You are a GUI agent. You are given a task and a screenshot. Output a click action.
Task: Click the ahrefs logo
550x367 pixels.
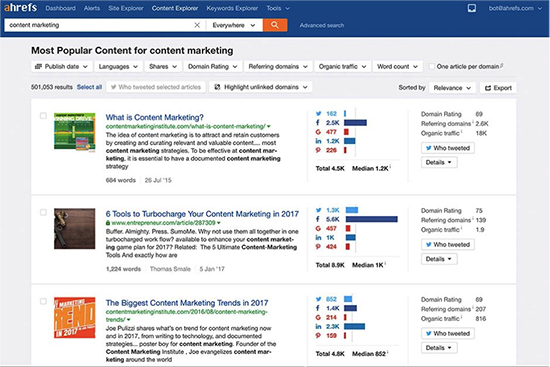point(20,7)
